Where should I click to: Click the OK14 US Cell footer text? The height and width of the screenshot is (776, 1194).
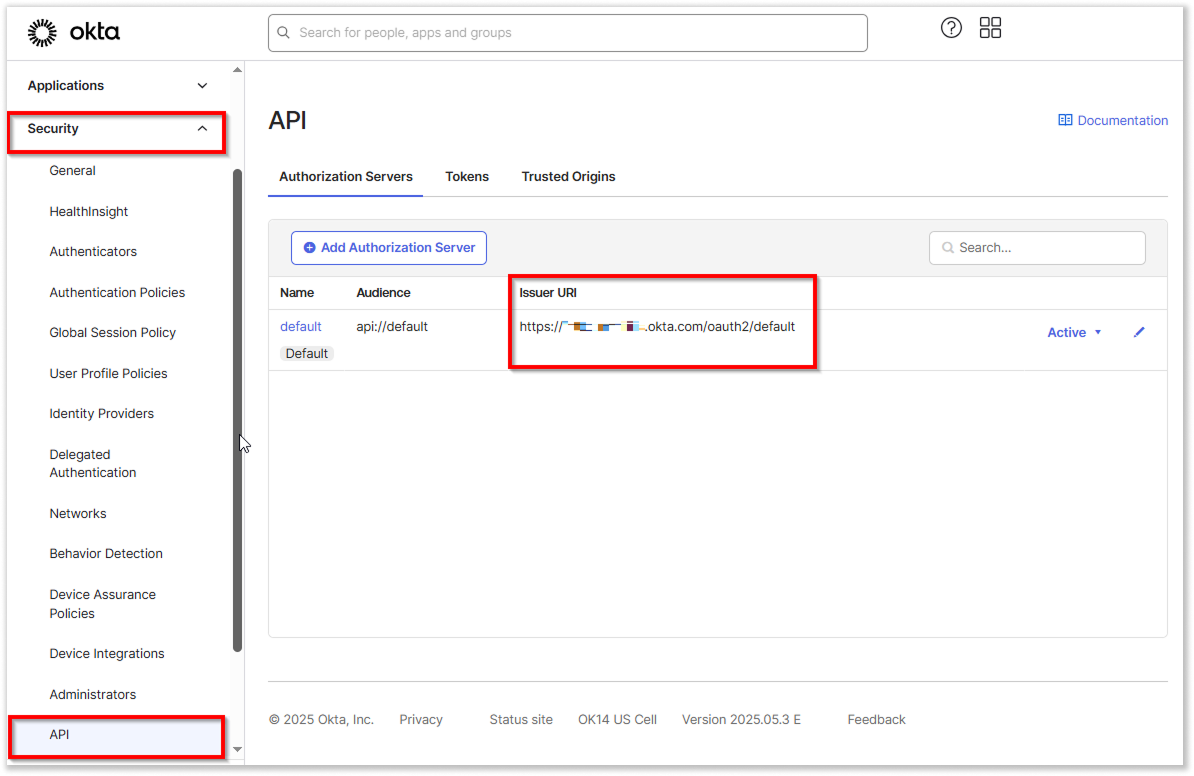coord(617,720)
